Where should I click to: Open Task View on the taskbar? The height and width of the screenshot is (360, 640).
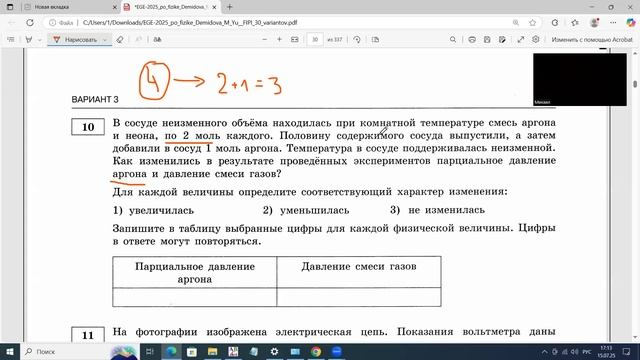(x=149, y=351)
